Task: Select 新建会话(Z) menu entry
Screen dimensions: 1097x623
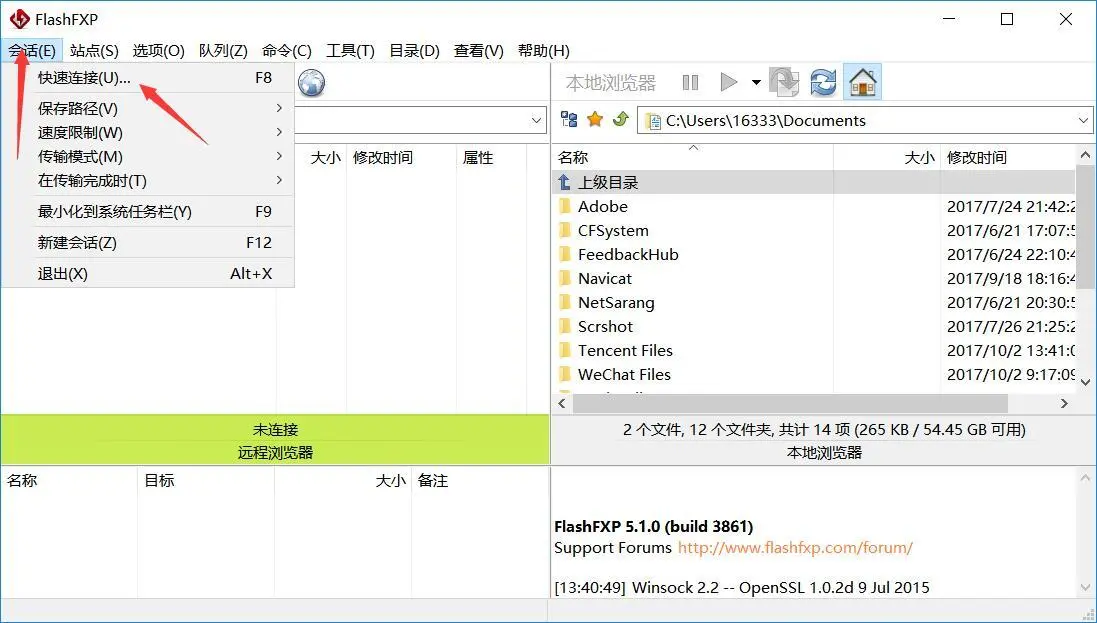Action: pyautogui.click(x=148, y=242)
